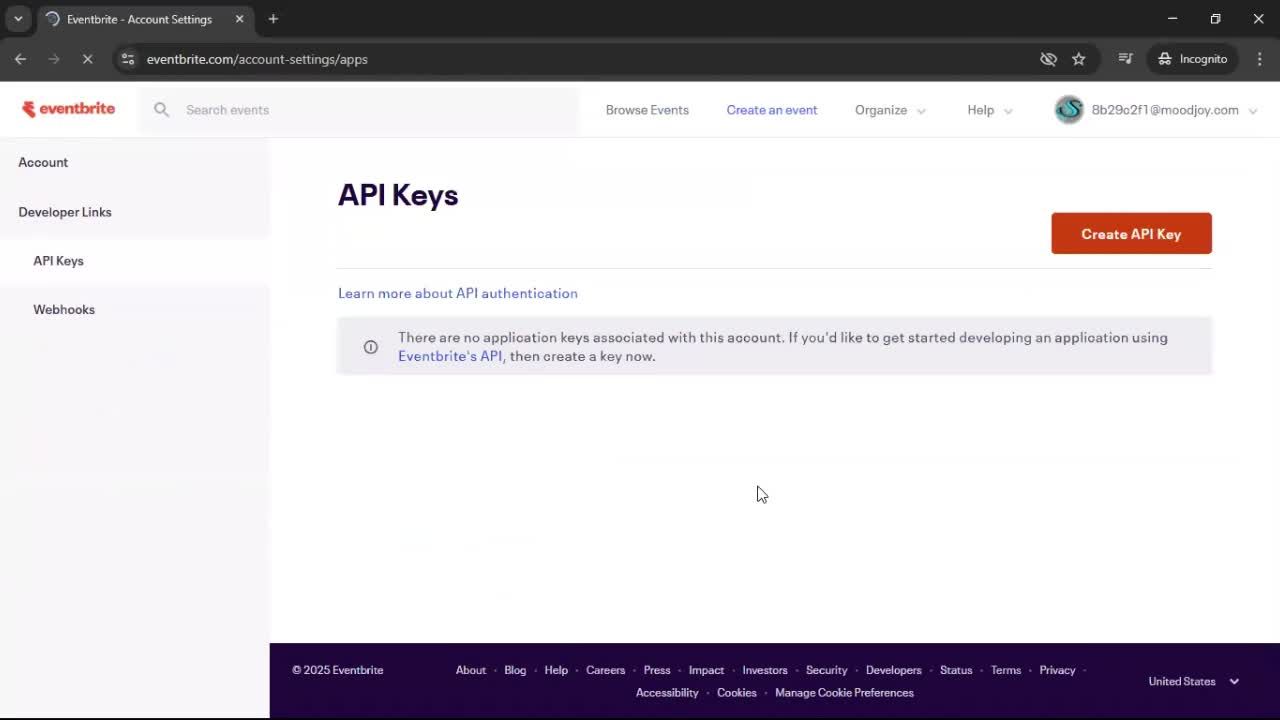
Task: Open site information icon in address bar
Action: tap(127, 59)
